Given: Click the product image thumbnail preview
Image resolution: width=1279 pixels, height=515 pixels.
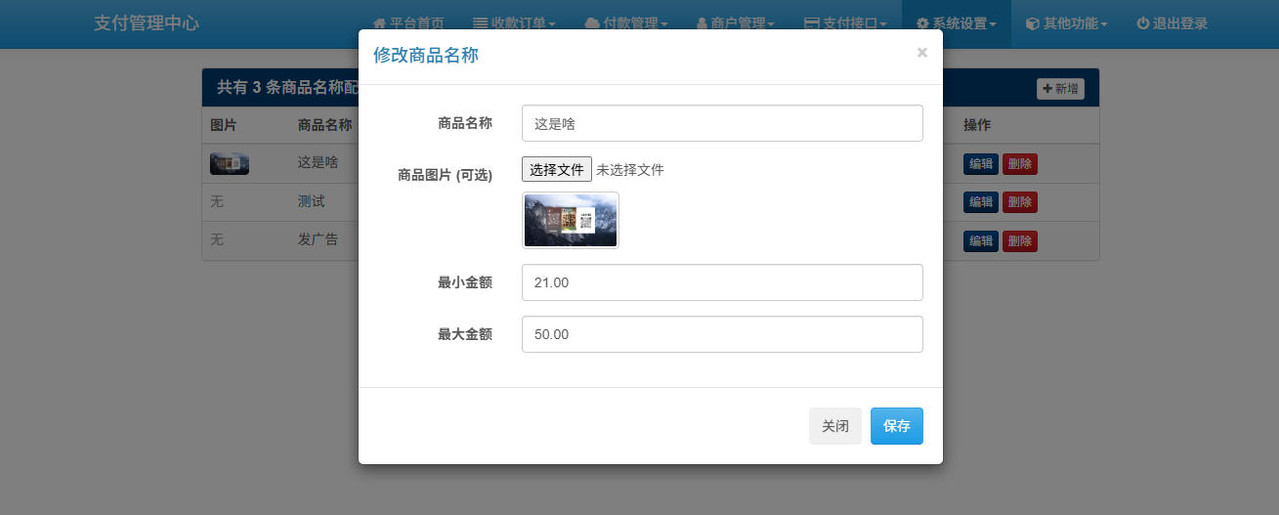Looking at the screenshot, I should [570, 220].
